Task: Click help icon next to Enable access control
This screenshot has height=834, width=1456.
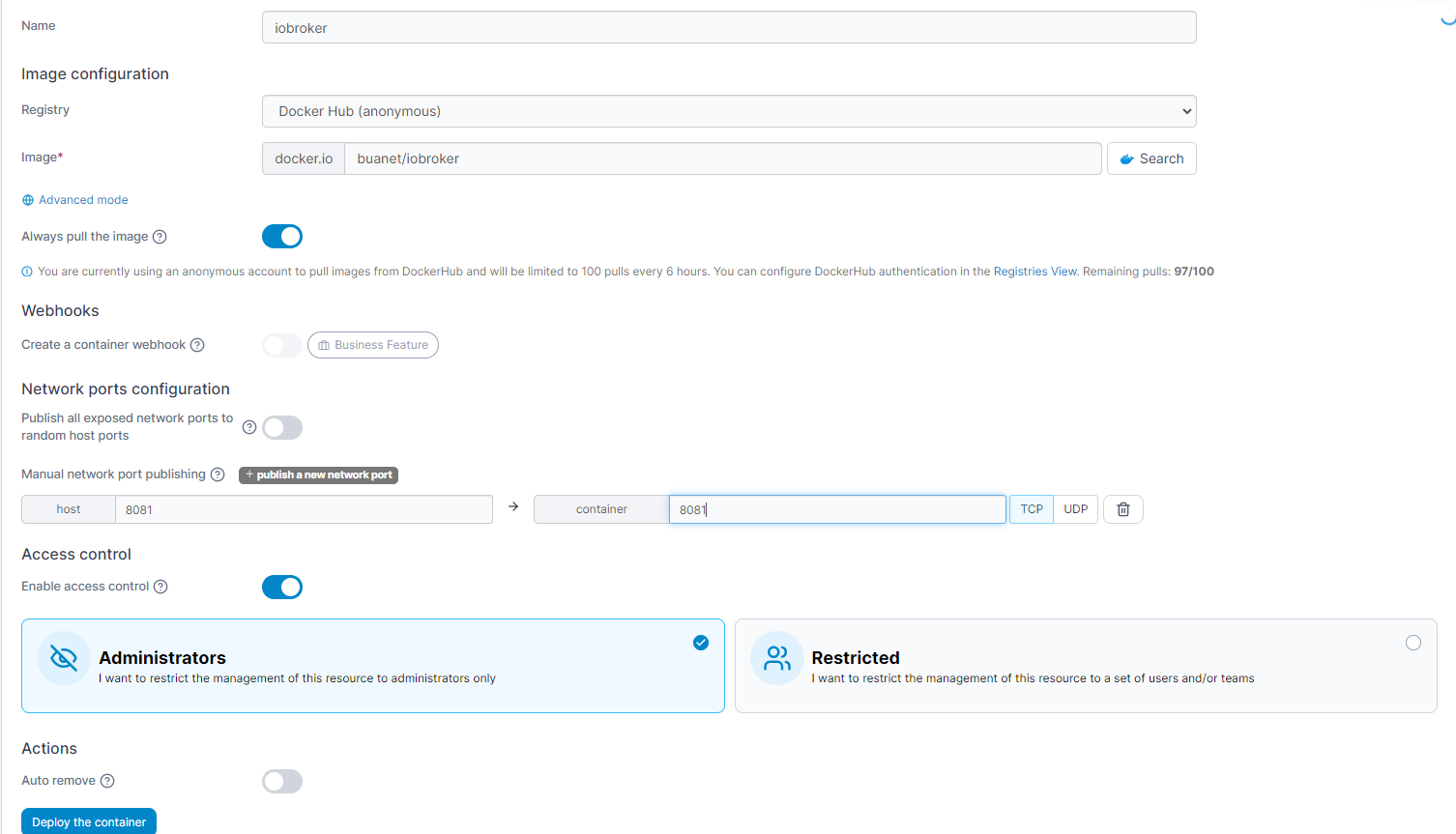Action: pyautogui.click(x=161, y=587)
